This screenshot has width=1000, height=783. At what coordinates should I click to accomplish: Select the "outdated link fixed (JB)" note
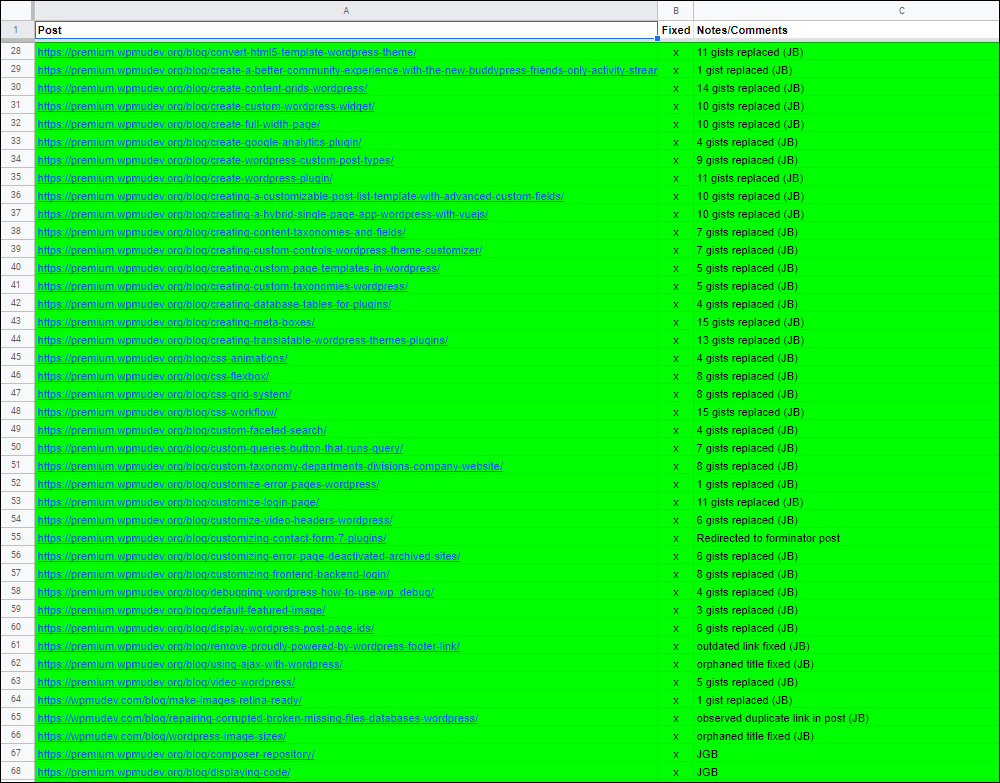tap(753, 647)
